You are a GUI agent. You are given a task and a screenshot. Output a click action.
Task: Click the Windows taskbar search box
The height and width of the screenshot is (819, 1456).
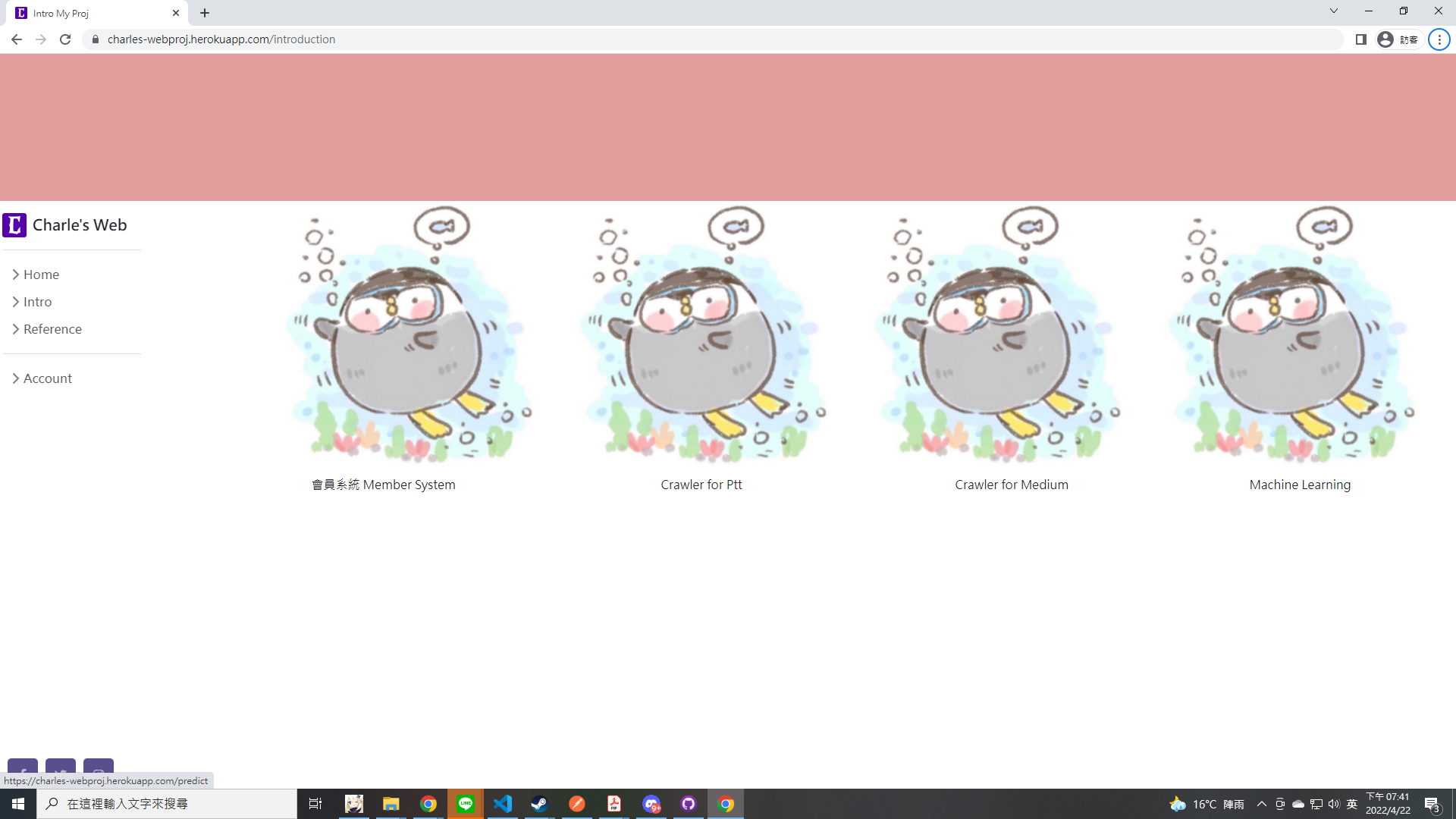click(x=167, y=804)
